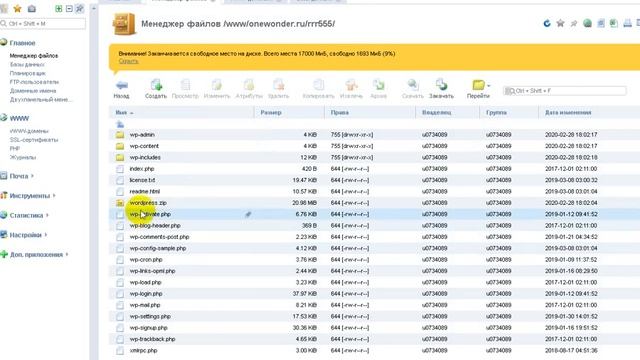Click the Права column header
Viewport: 640px width, 360px height.
tap(370, 113)
